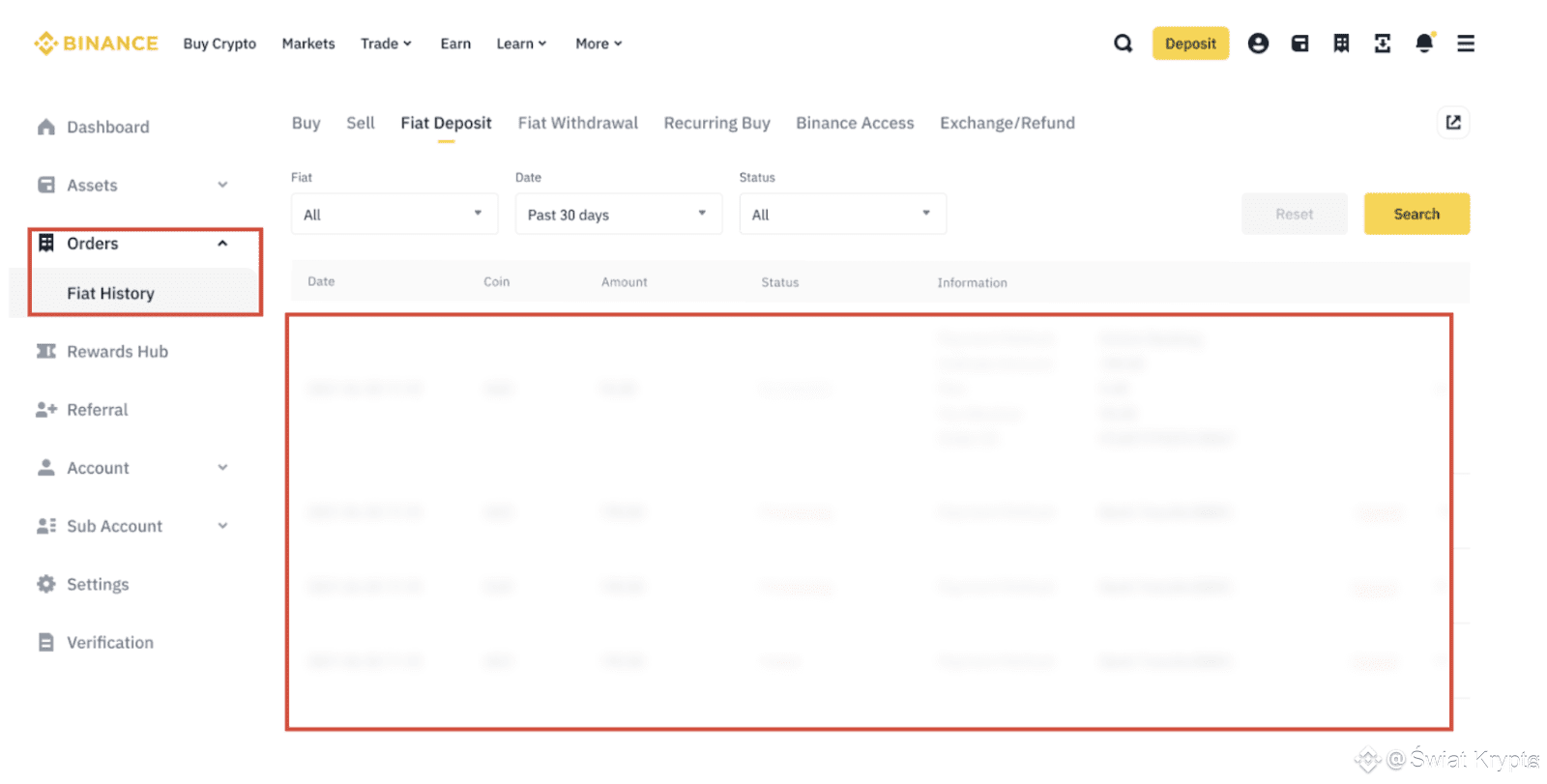
Task: Click the Orders sidebar icon
Action: tap(46, 244)
